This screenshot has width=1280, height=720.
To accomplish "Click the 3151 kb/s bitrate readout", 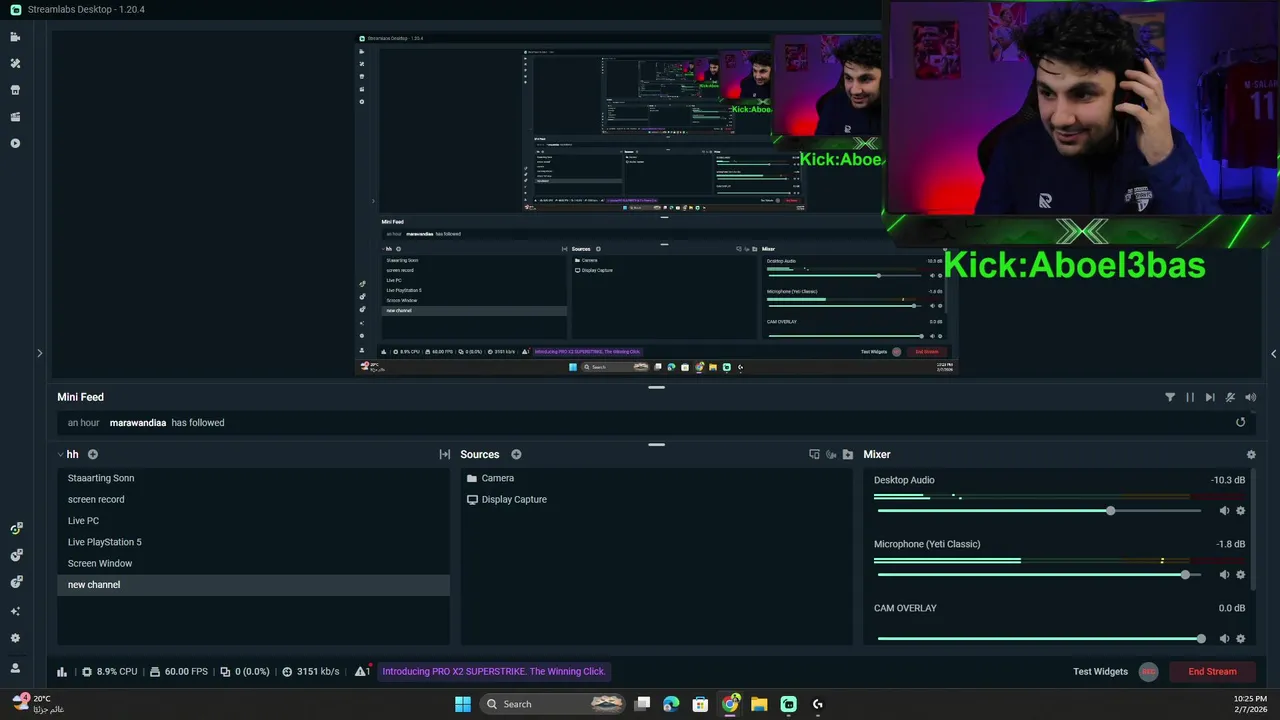I will pos(310,672).
